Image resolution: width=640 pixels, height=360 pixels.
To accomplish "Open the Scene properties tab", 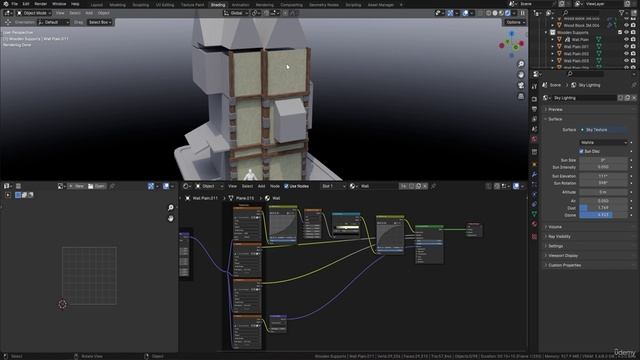I will coord(534,129).
